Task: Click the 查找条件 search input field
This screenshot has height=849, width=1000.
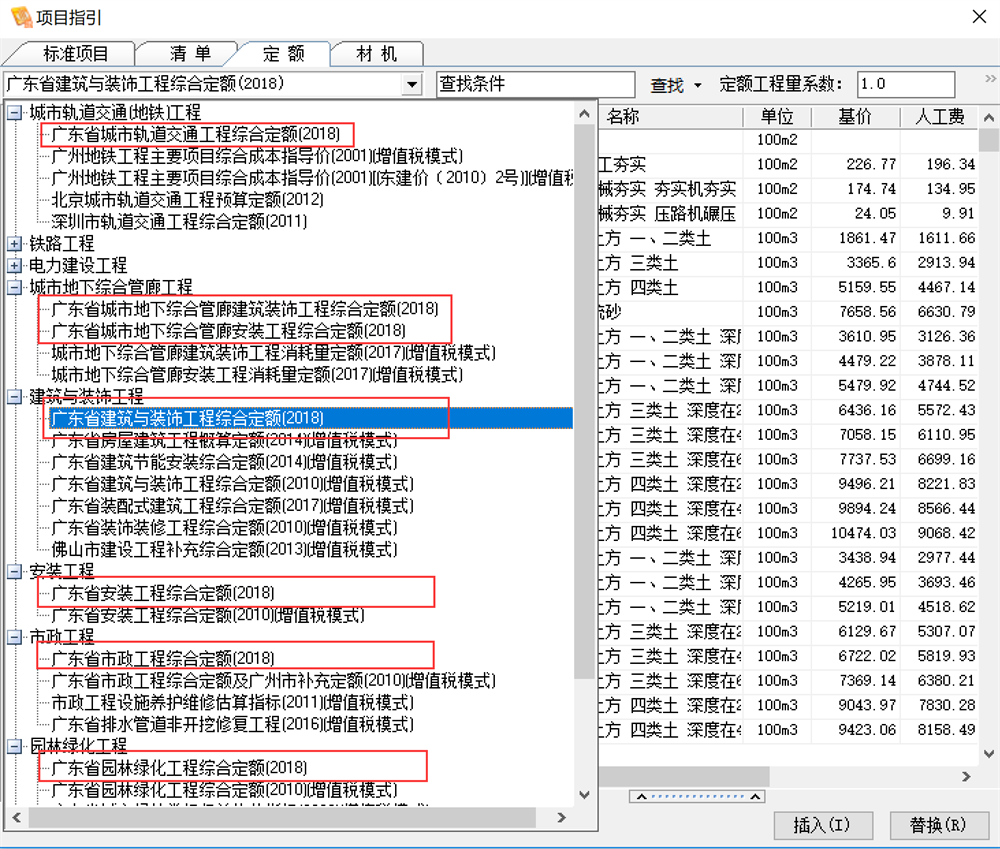Action: (x=535, y=84)
